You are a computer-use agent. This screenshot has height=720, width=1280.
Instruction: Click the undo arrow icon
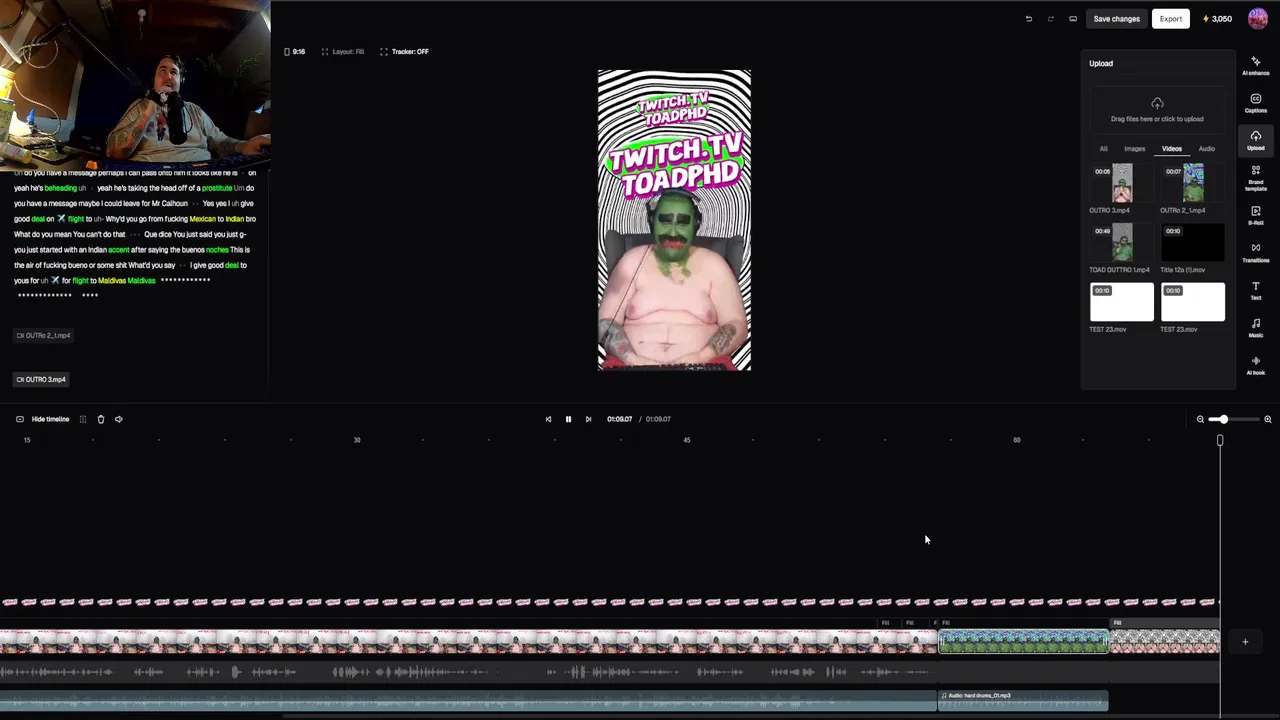(x=1028, y=19)
